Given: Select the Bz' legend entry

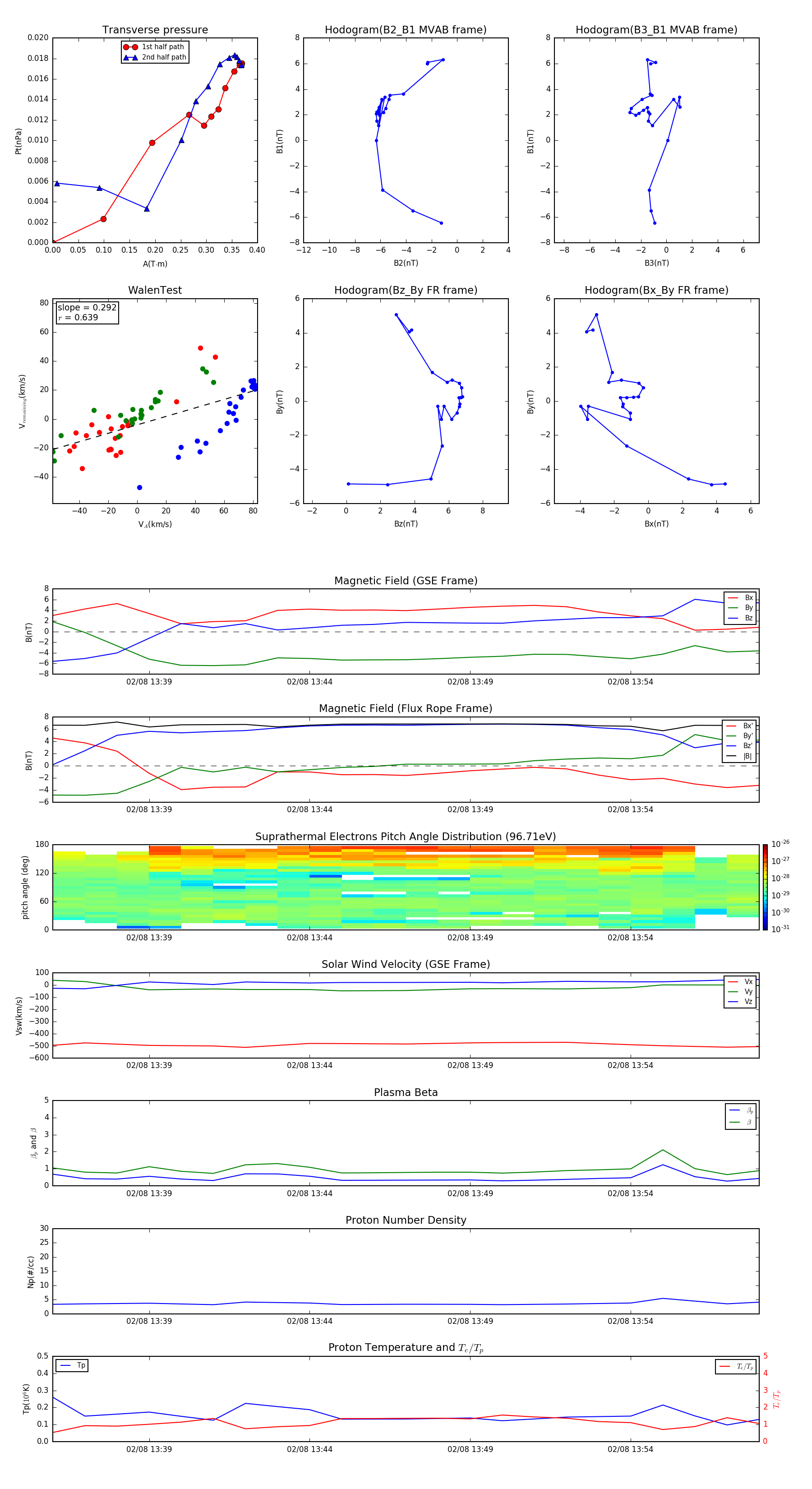Looking at the screenshot, I should (x=740, y=746).
